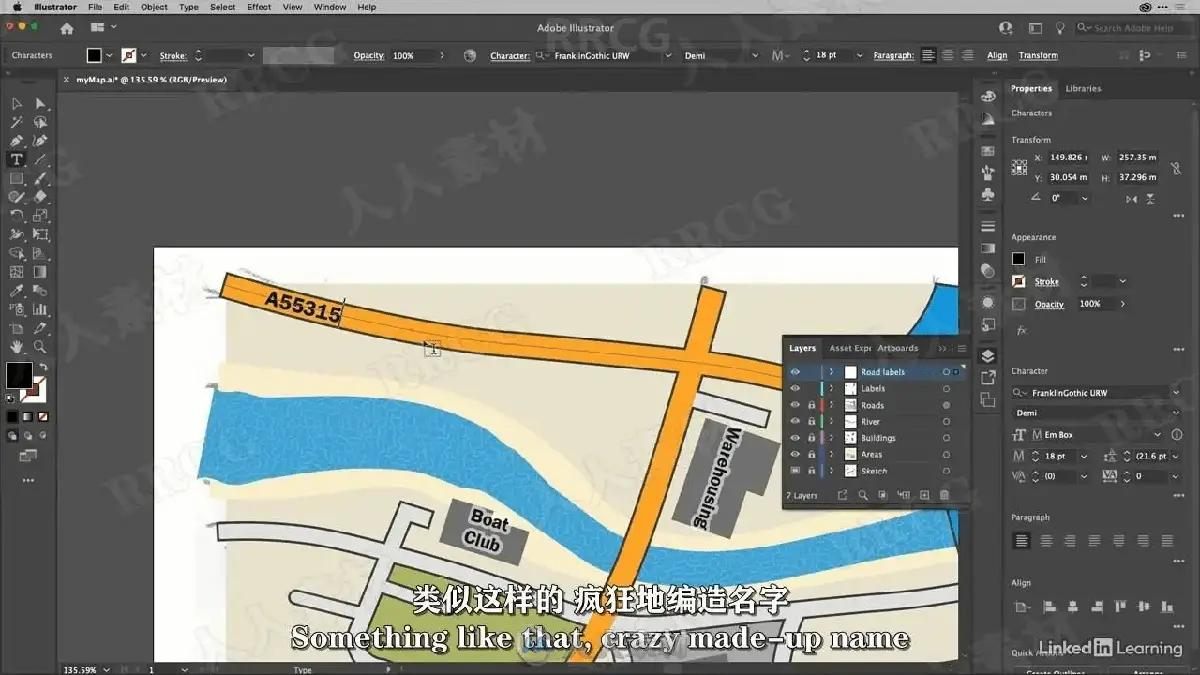
Task: Switch to the Libraries tab
Action: 1083,89
